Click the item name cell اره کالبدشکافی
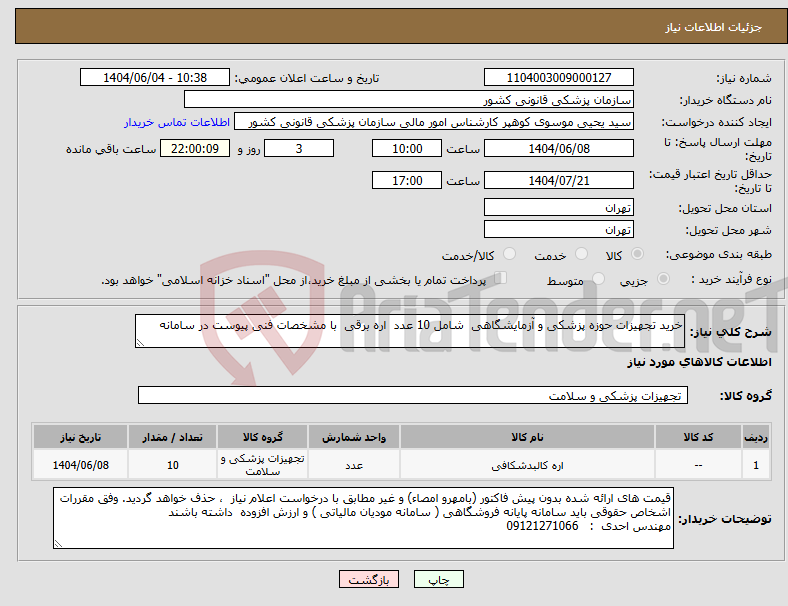 527,465
